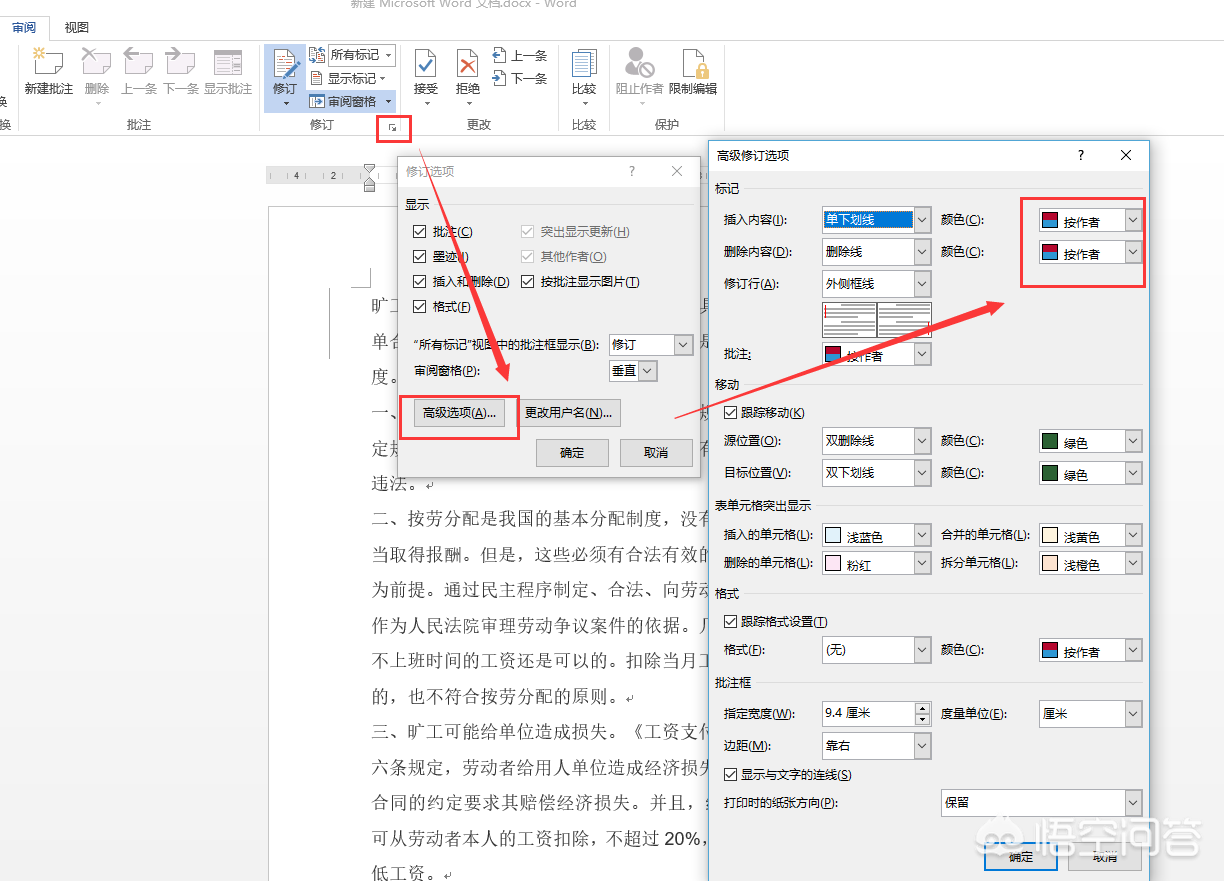Image resolution: width=1224 pixels, height=881 pixels.
Task: Click help icon in 高级修订选项 dialog
Action: (x=1081, y=155)
